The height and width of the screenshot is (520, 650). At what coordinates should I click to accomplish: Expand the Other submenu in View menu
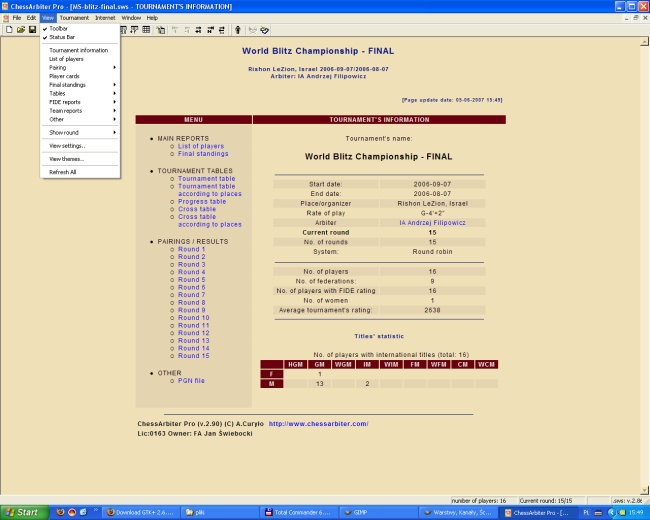[x=80, y=119]
